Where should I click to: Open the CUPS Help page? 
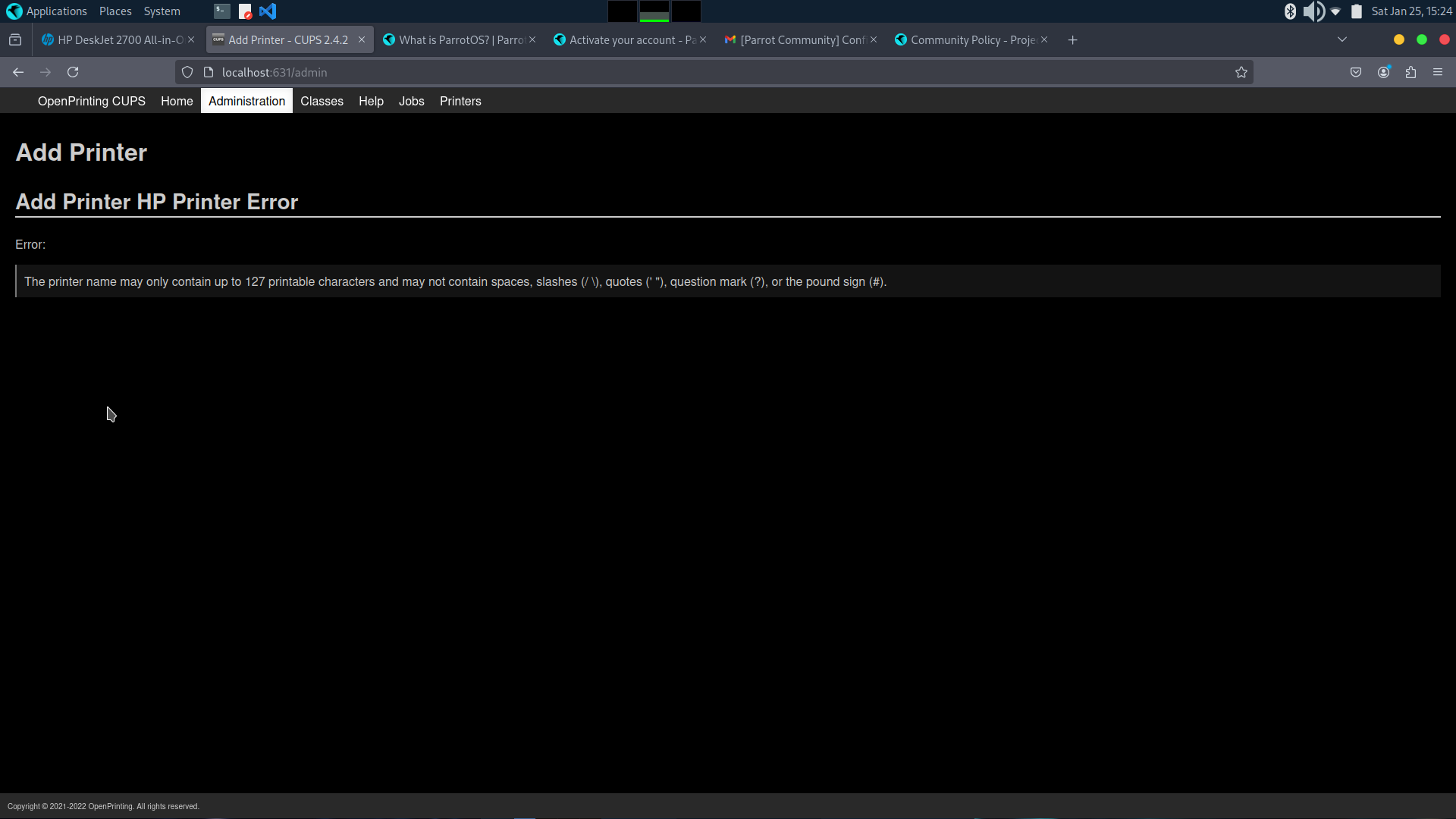point(371,102)
